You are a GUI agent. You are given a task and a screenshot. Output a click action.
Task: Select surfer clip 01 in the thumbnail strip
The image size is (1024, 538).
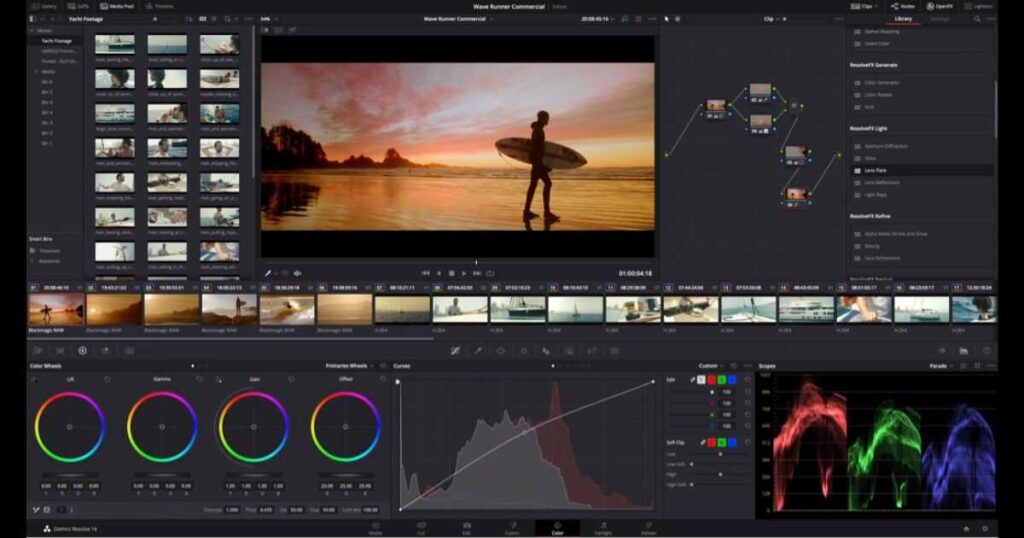tap(56, 309)
